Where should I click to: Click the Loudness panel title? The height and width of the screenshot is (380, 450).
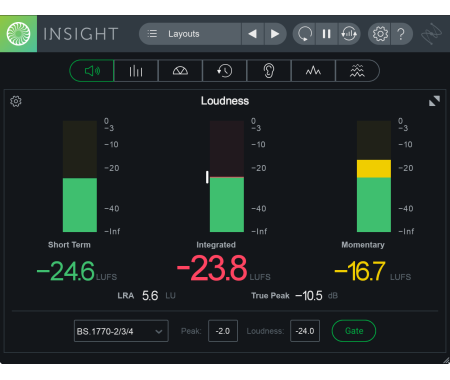click(x=225, y=101)
